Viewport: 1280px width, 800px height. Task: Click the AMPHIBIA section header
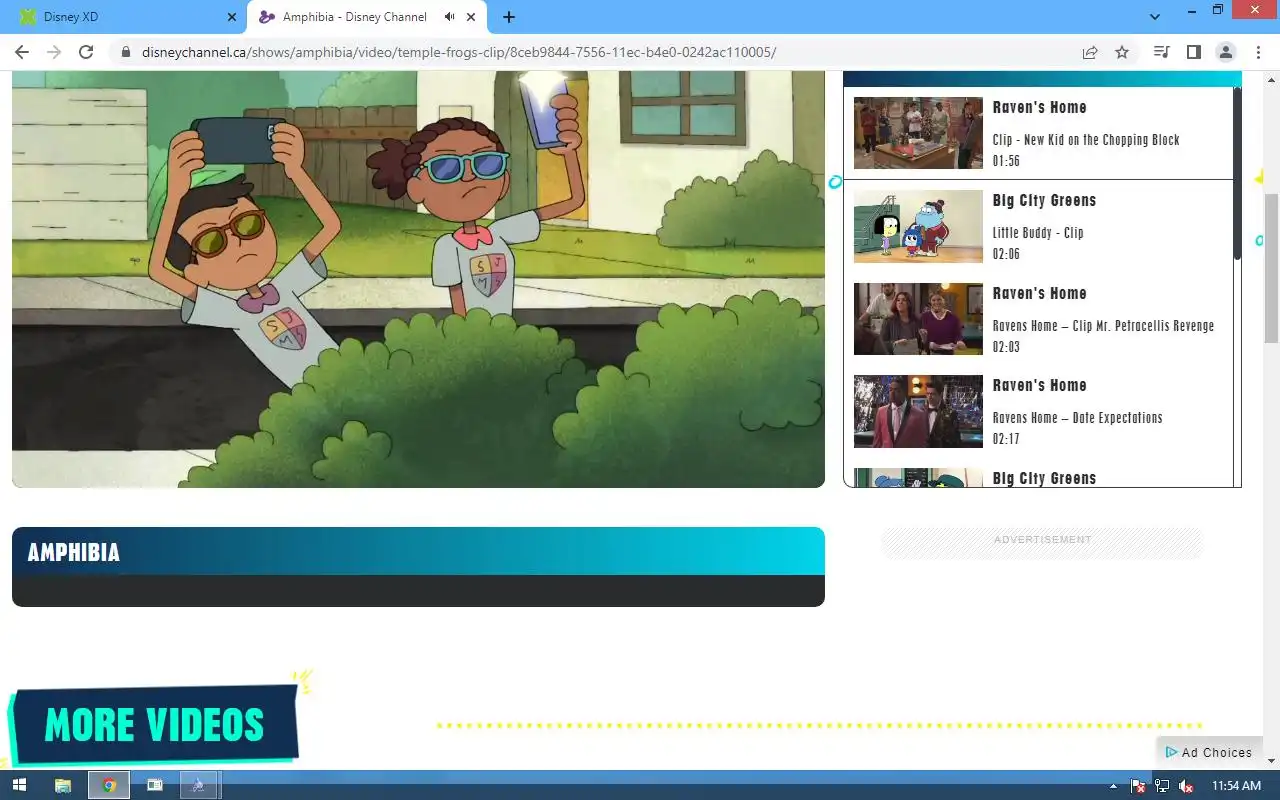coord(418,551)
